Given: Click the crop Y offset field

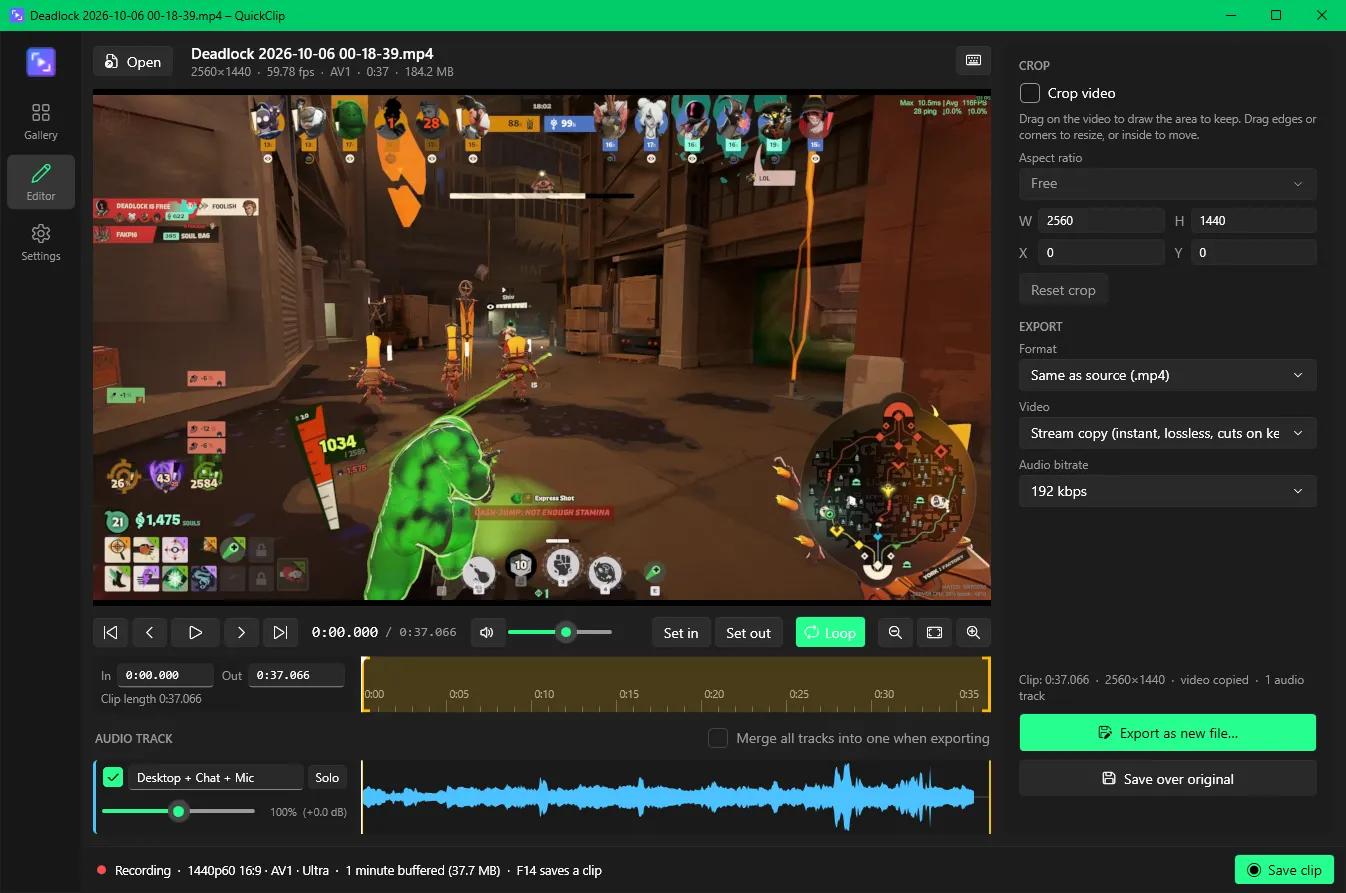Looking at the screenshot, I should (1253, 253).
